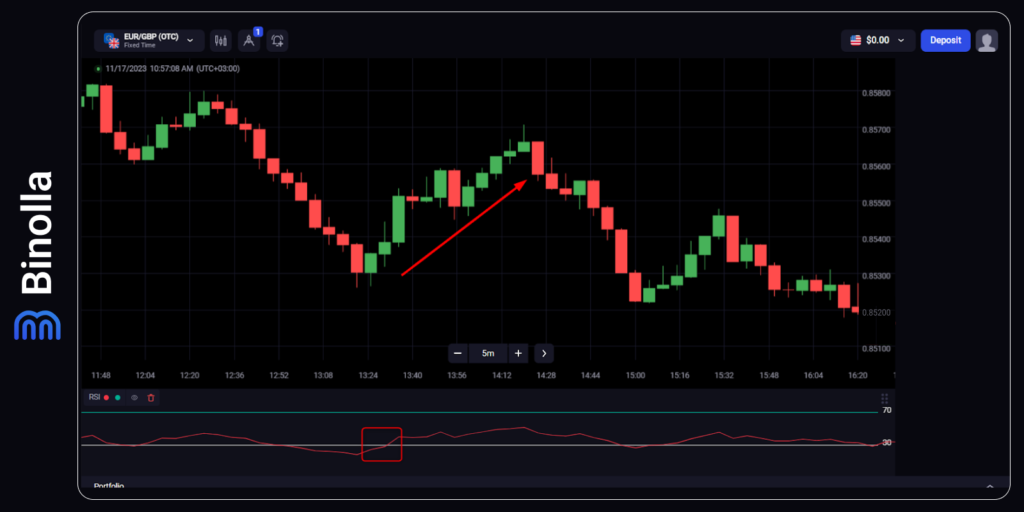The height and width of the screenshot is (512, 1024).
Task: Open the EUR/GBP (OTC) asset selector
Action: click(149, 40)
